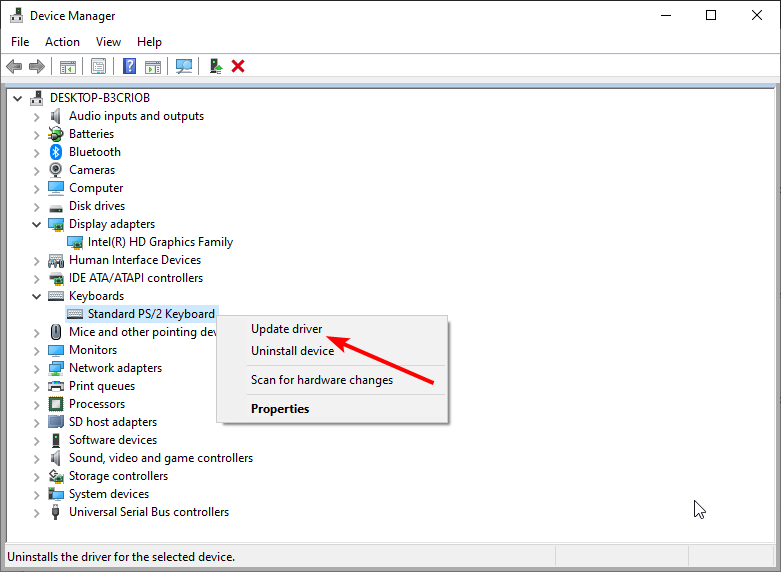Viewport: 781px width, 572px height.
Task: Click the SD host adapters icon
Action: [x=56, y=422]
